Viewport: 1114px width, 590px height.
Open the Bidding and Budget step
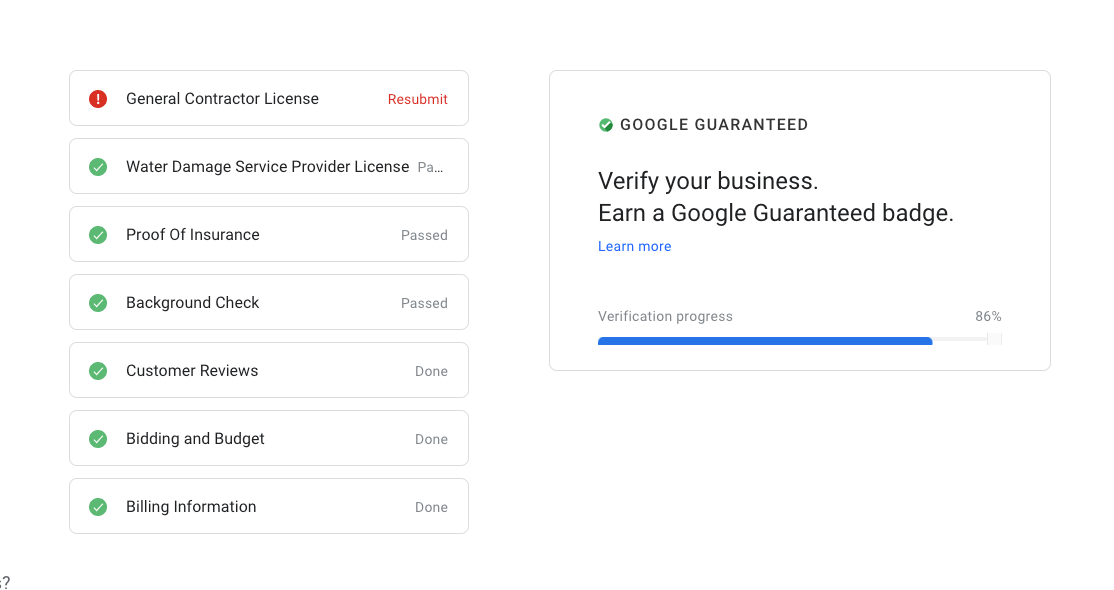(269, 438)
